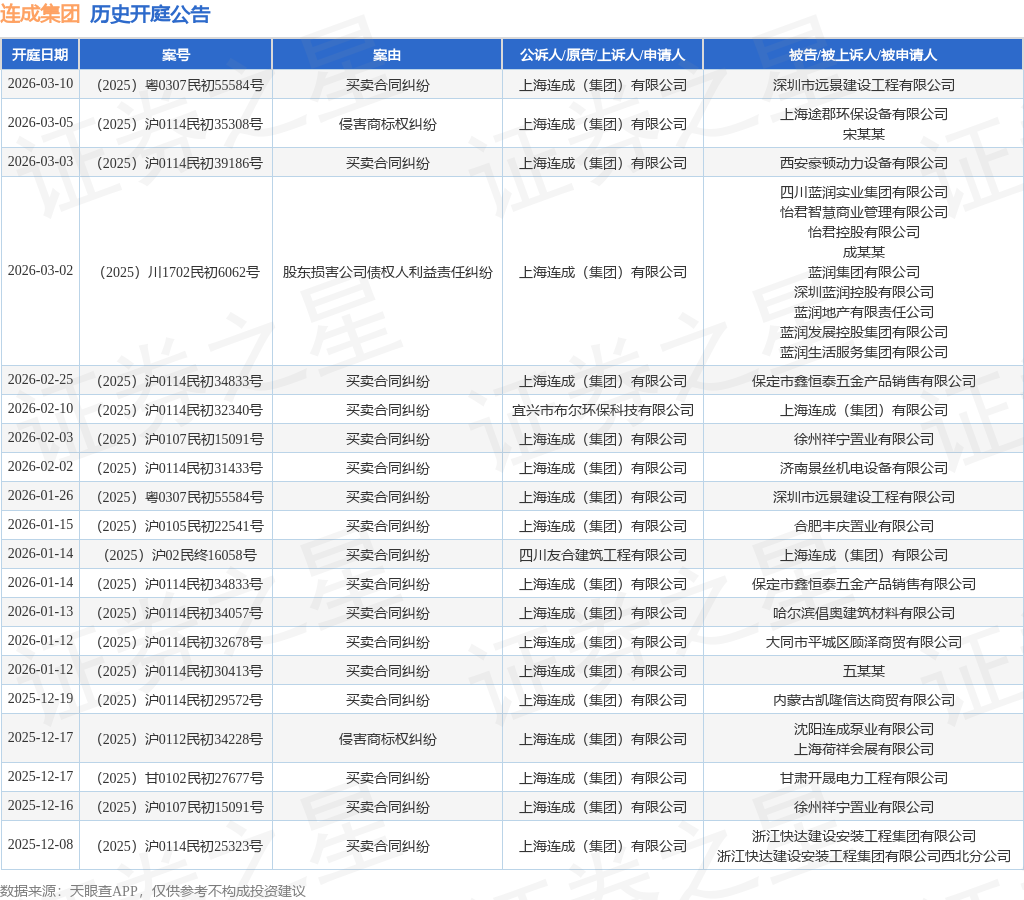1024x900 pixels.
Task: Click the 数据来源 天眼查APP footer note
Action: point(153,891)
